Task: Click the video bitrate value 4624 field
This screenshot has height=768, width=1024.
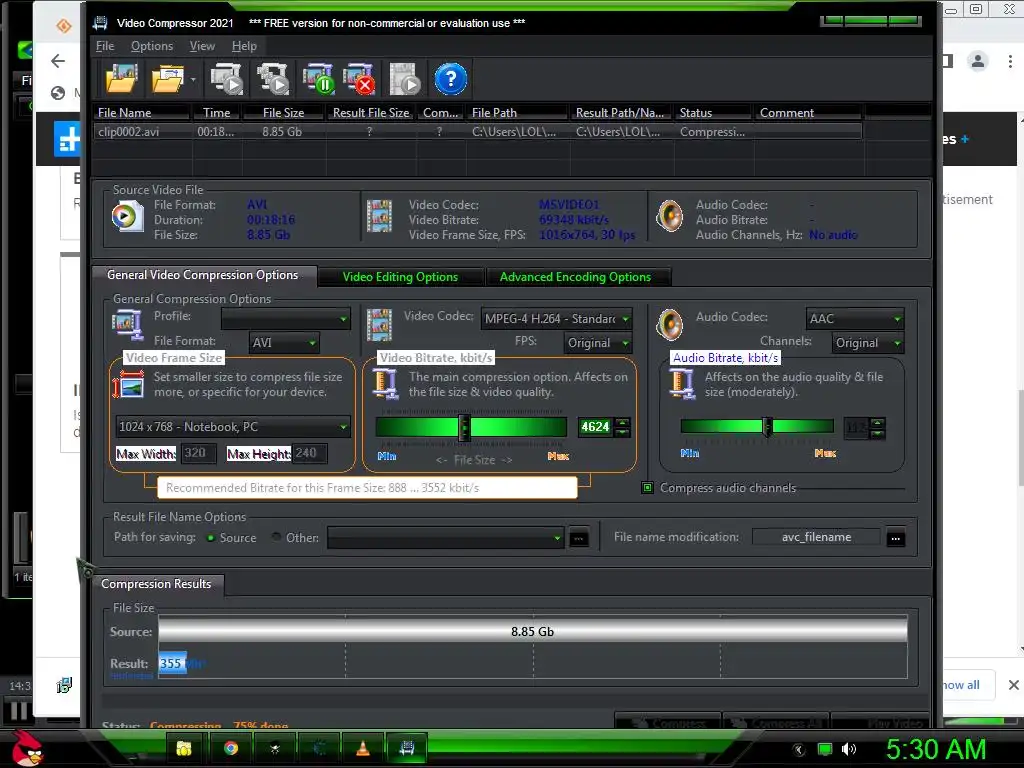Action: [x=595, y=427]
